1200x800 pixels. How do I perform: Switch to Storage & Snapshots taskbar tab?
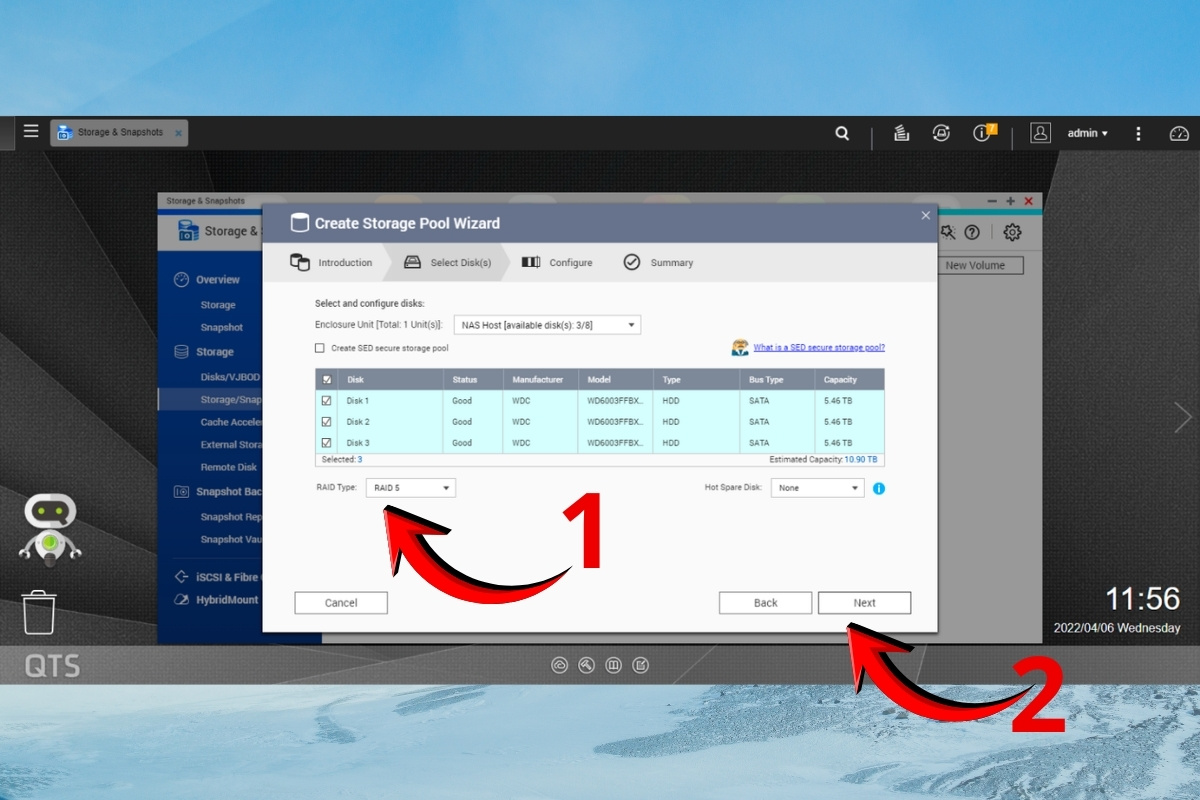point(119,133)
